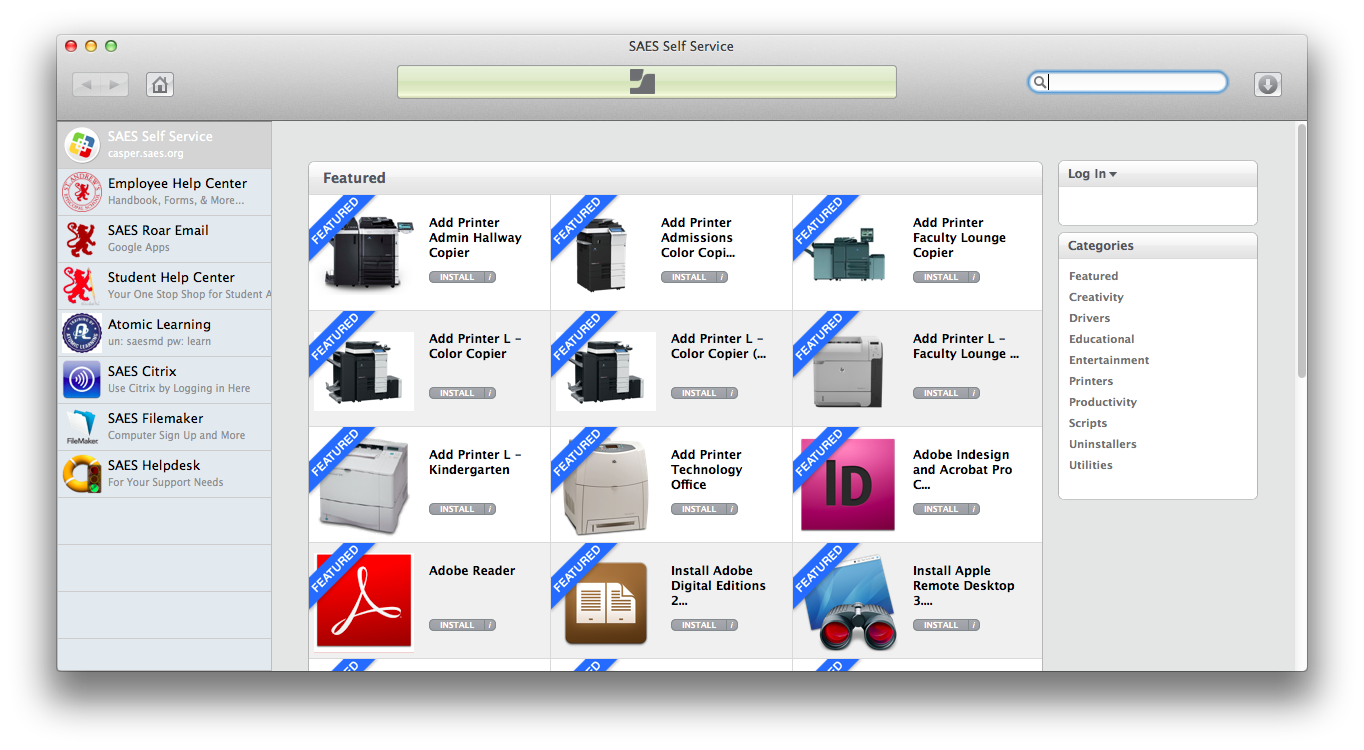1364x750 pixels.
Task: Select SAES Roar Email lion icon
Action: 82,239
